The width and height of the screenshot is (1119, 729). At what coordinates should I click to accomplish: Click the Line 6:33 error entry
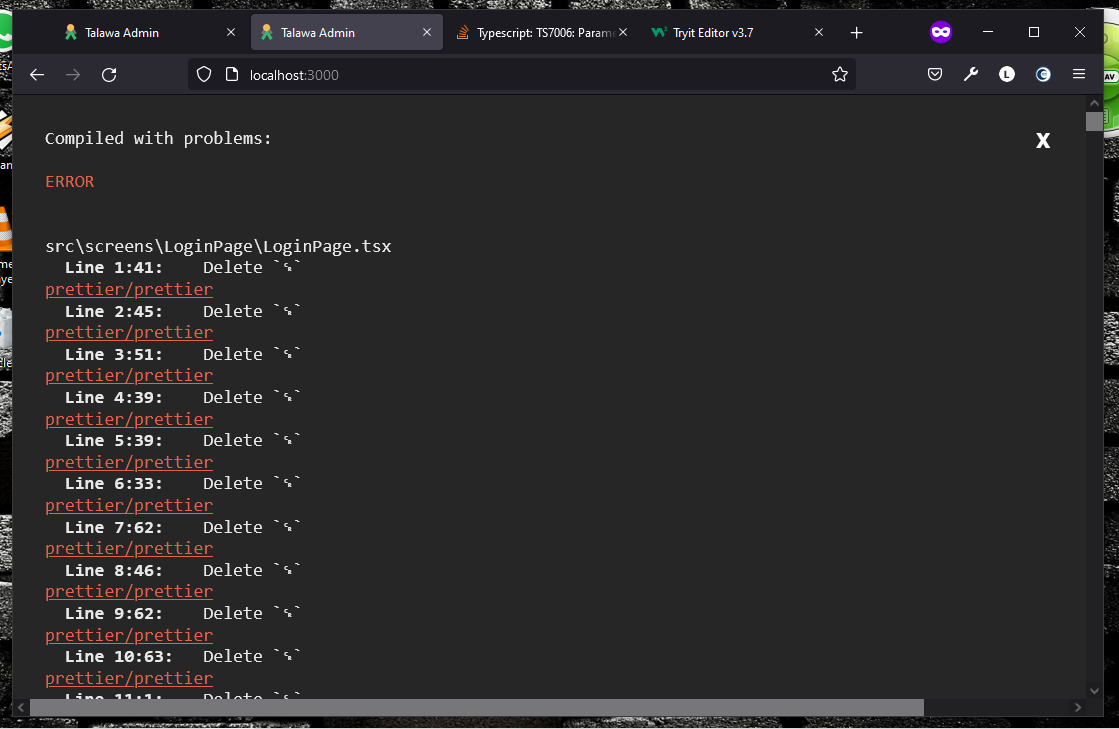[183, 484]
